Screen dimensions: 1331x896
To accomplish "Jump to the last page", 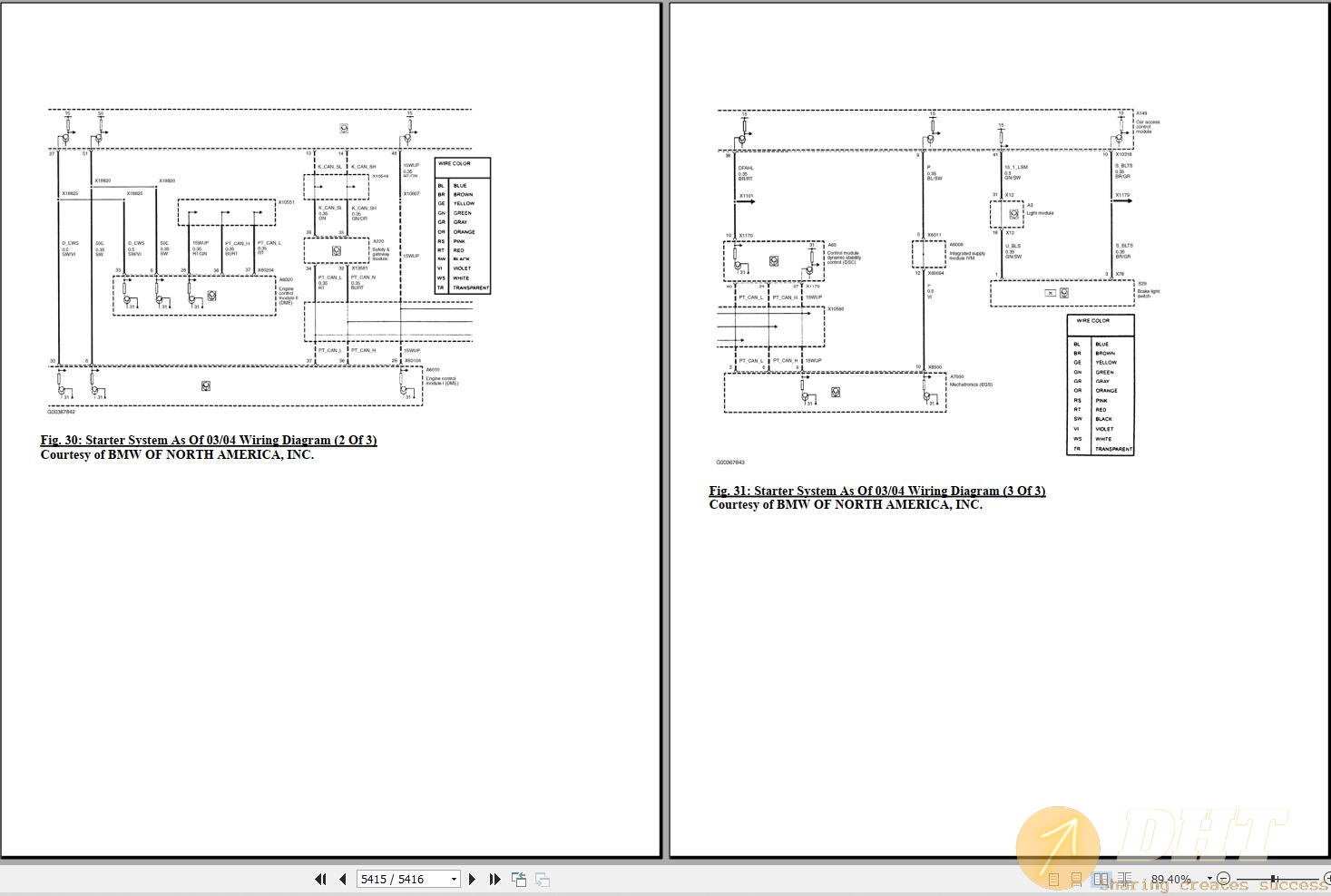I will point(494,879).
